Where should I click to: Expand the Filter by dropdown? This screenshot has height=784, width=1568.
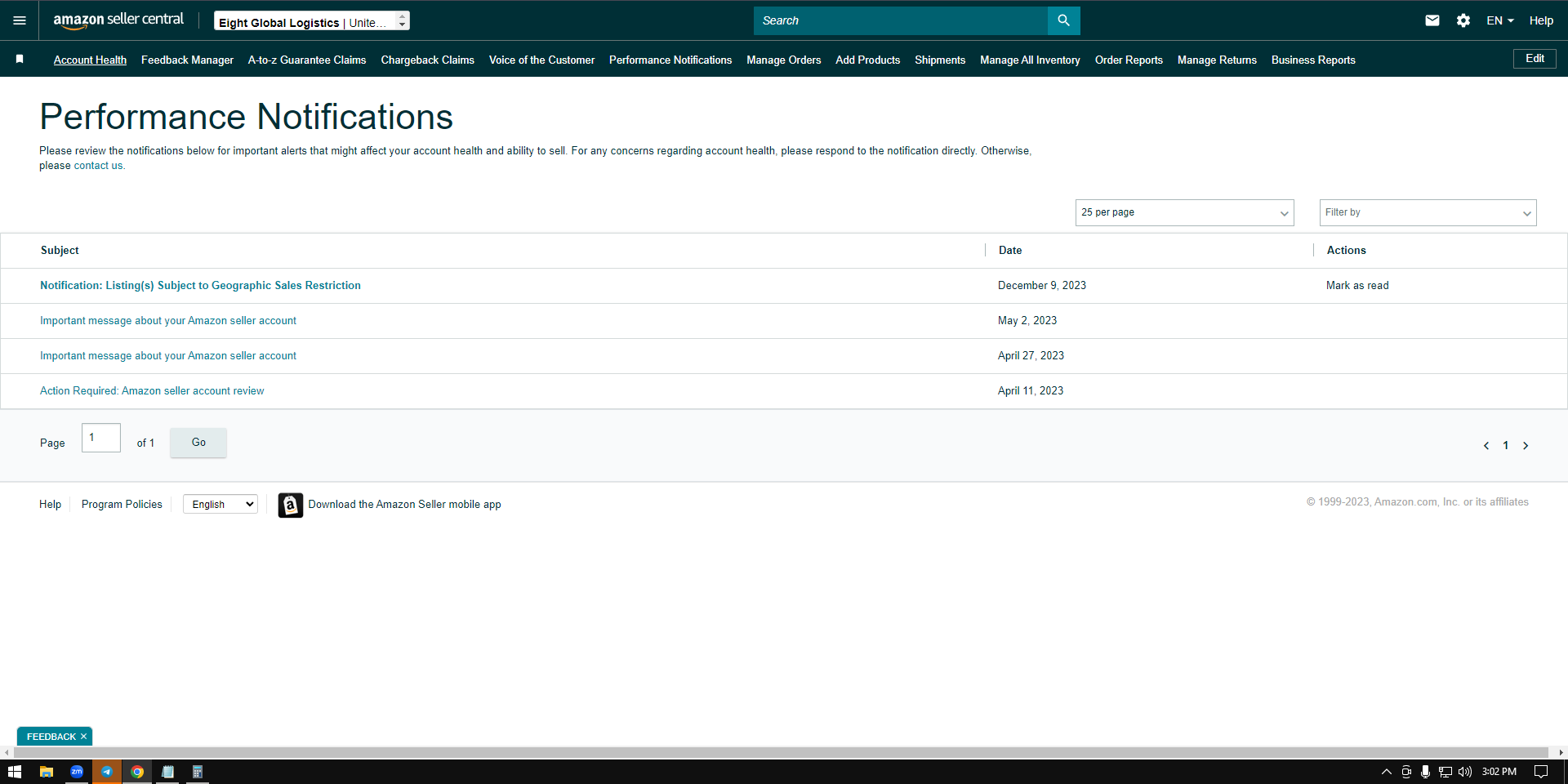[x=1428, y=212]
